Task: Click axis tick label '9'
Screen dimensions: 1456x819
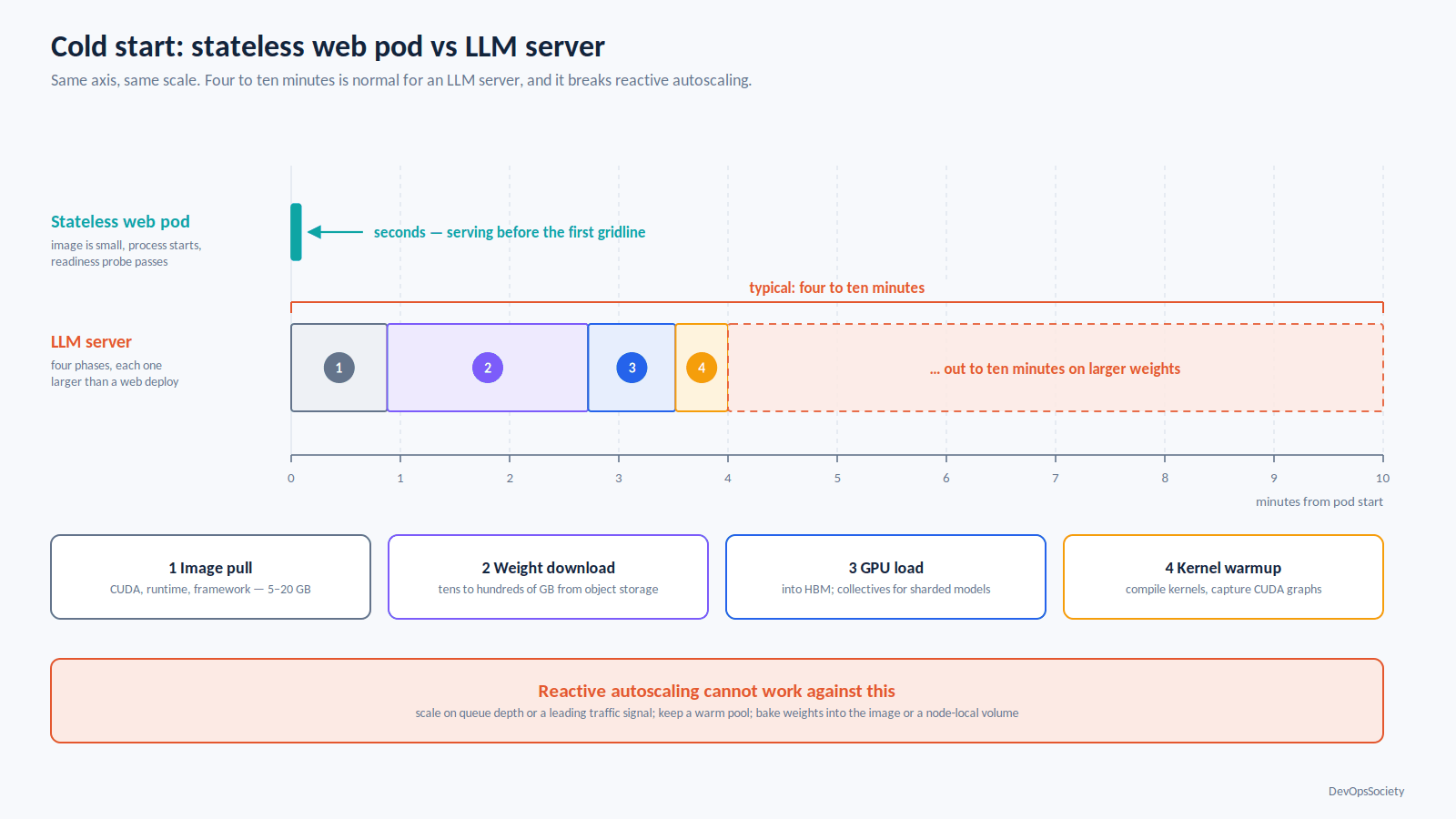Action: click(1274, 478)
